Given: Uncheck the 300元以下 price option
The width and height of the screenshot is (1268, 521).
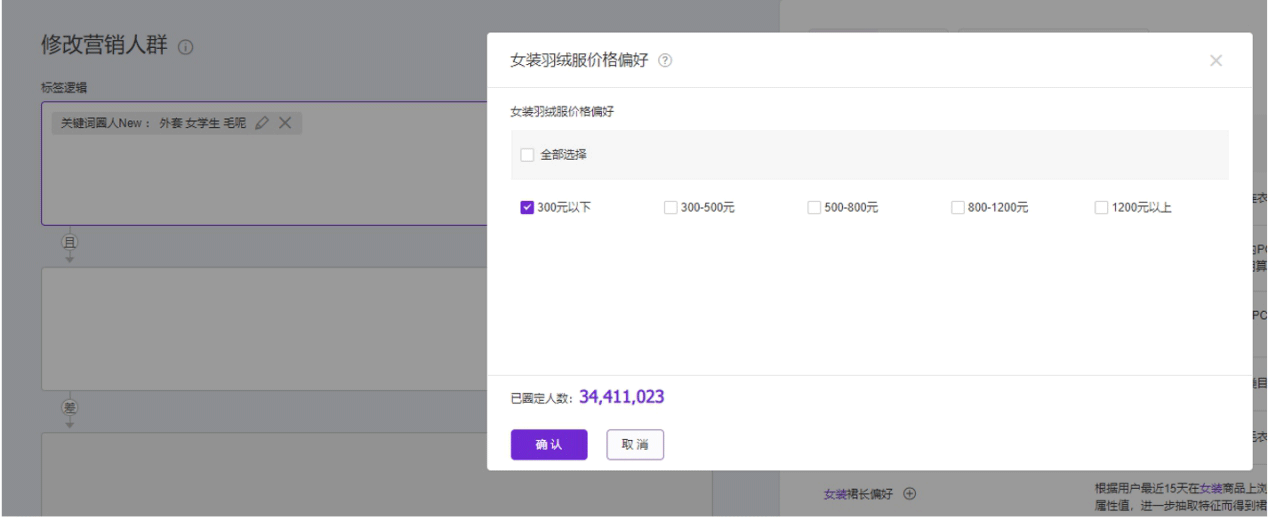Looking at the screenshot, I should (x=527, y=208).
